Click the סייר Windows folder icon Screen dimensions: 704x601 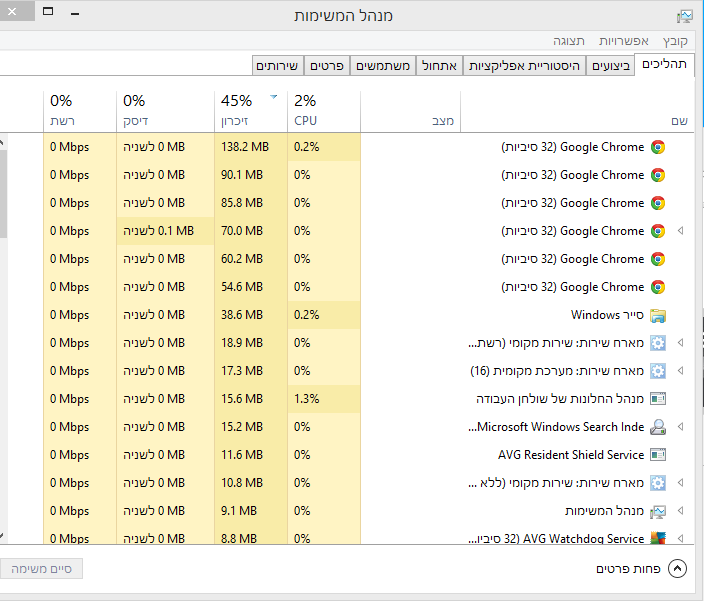pos(658,316)
